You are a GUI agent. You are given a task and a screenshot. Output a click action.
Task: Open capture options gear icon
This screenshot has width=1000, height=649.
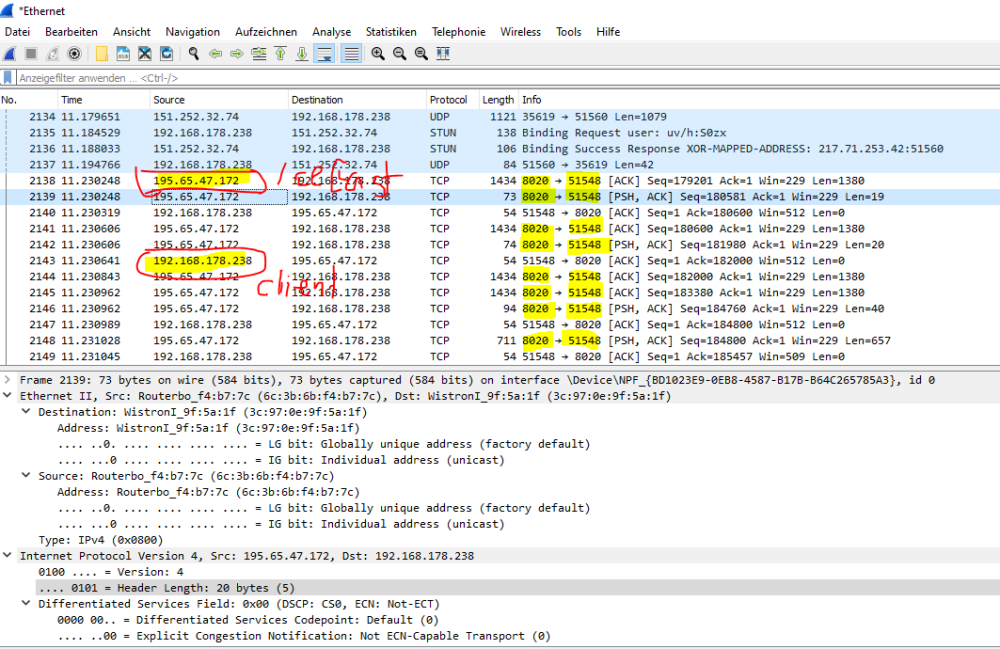click(x=74, y=54)
